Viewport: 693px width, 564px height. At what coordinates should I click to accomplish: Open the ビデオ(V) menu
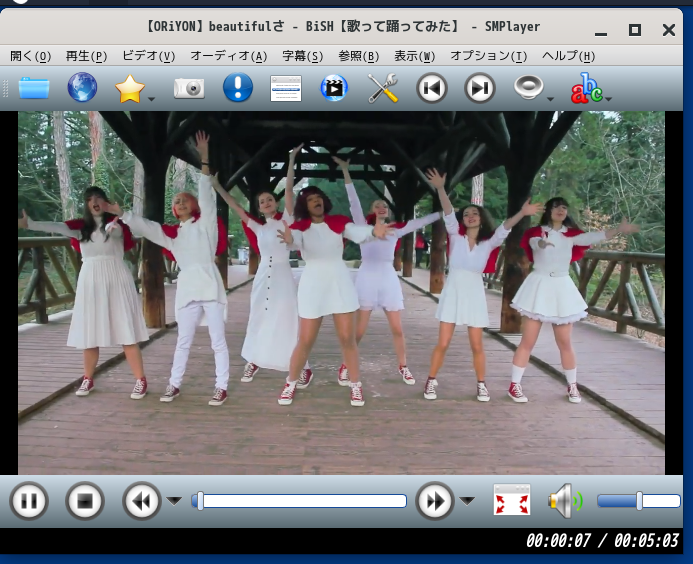point(148,56)
